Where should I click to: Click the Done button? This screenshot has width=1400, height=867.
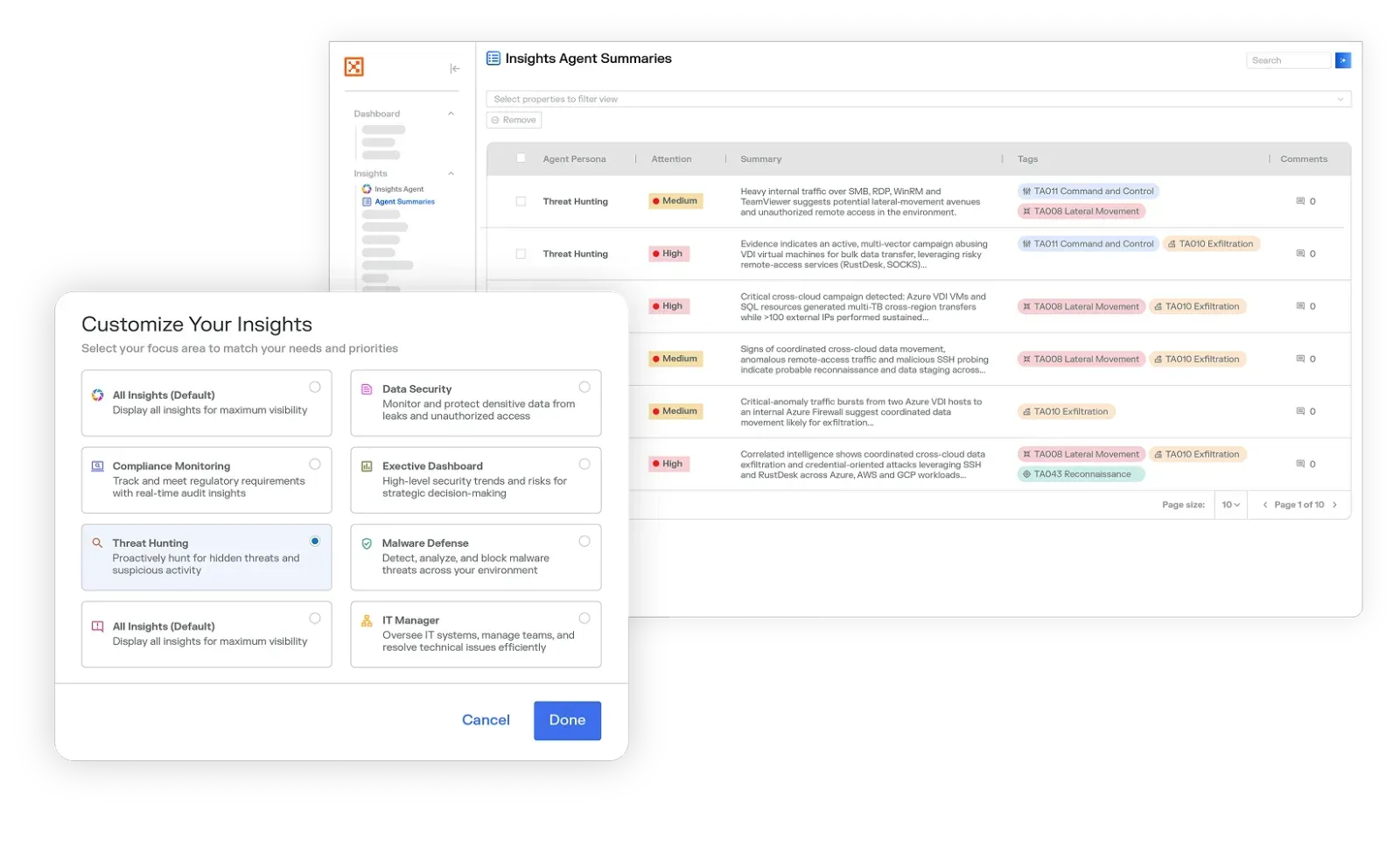567,720
